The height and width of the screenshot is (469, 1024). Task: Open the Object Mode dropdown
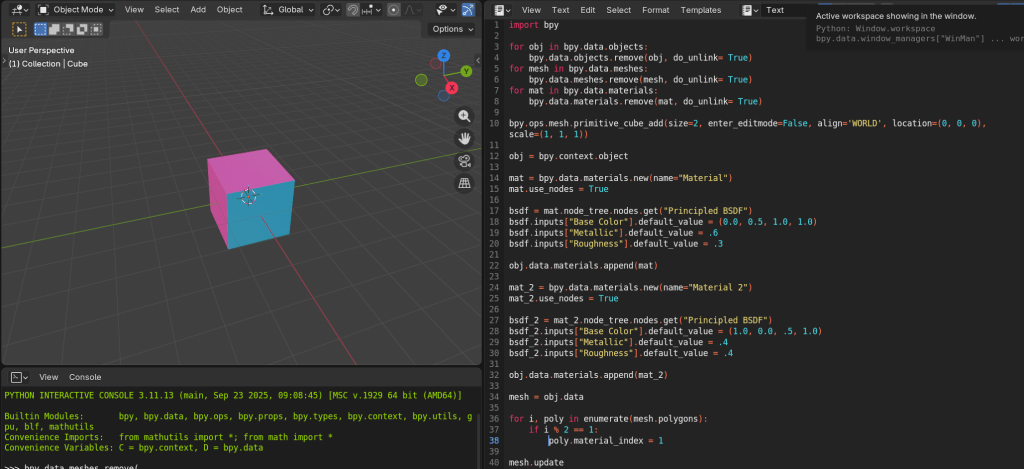(74, 10)
